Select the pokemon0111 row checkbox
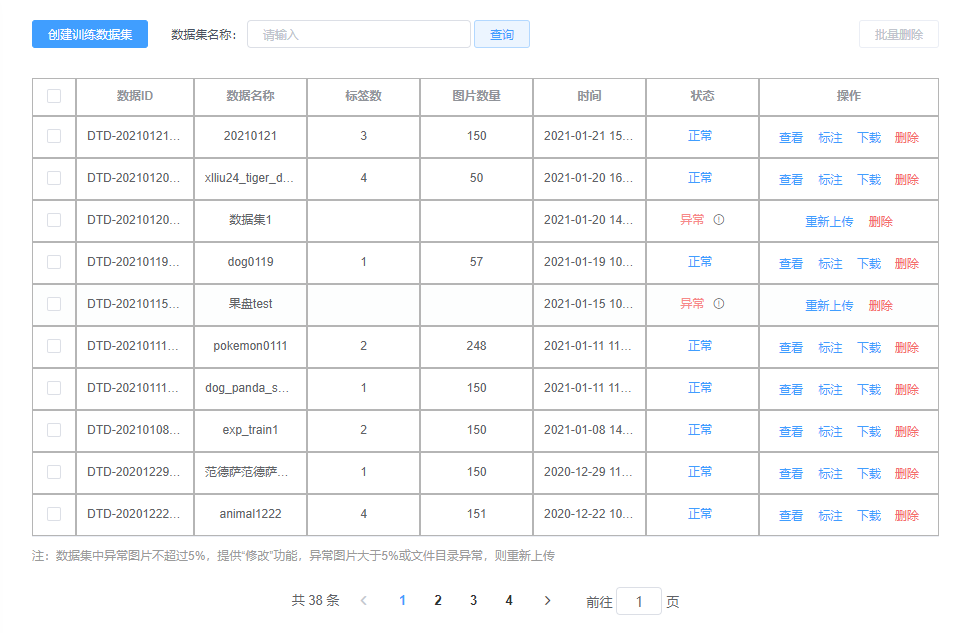 coord(54,346)
